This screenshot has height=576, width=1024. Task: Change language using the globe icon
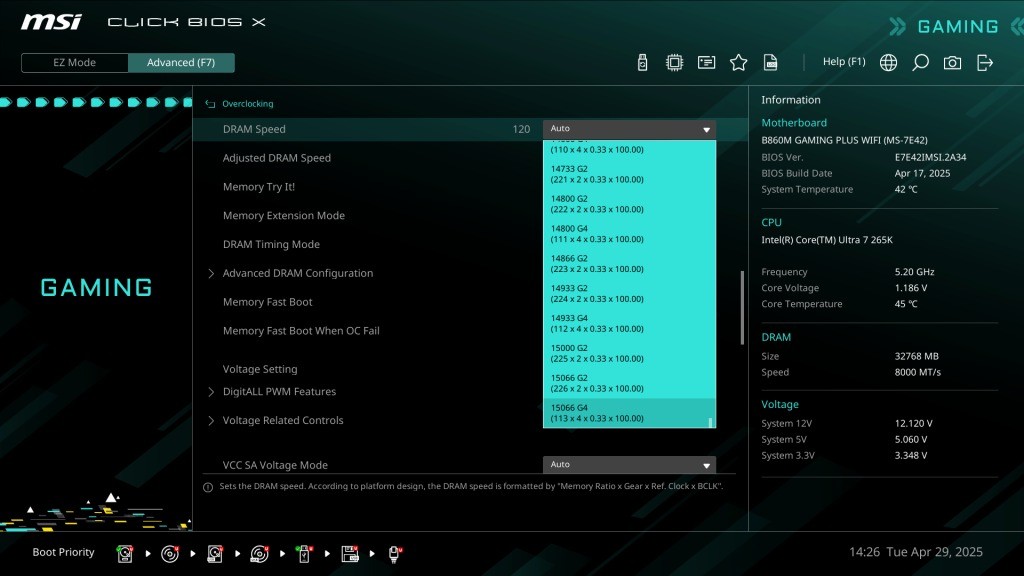click(x=888, y=63)
